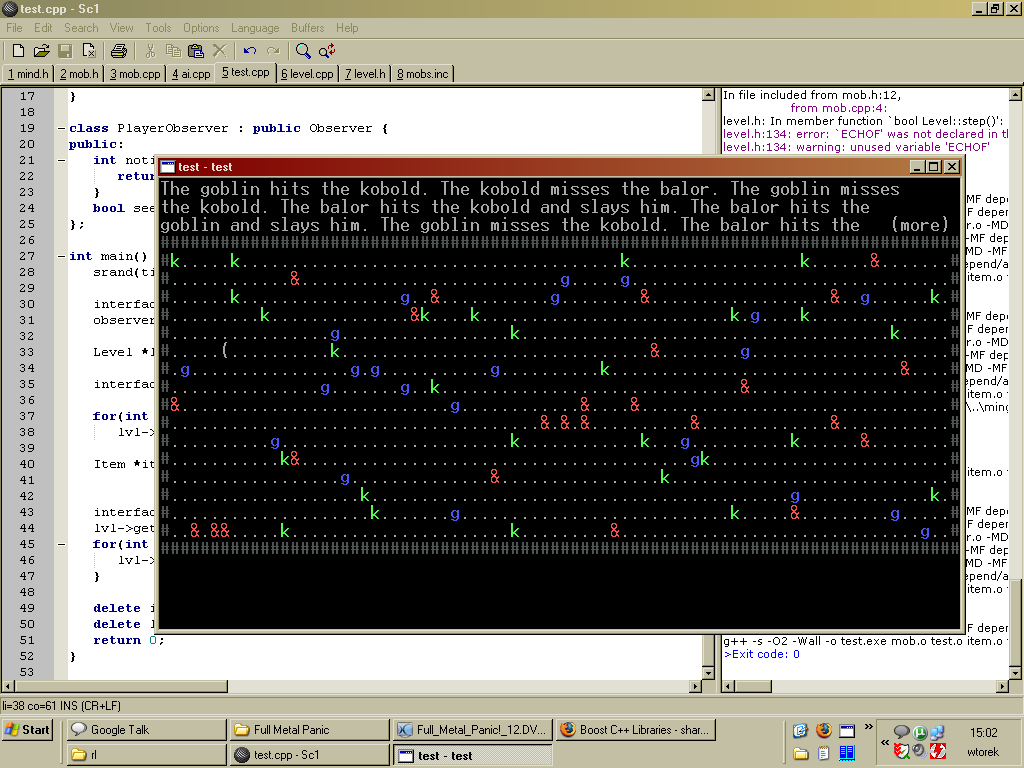Open the Edit menu
Screen dimensions: 1024x768
43,28
